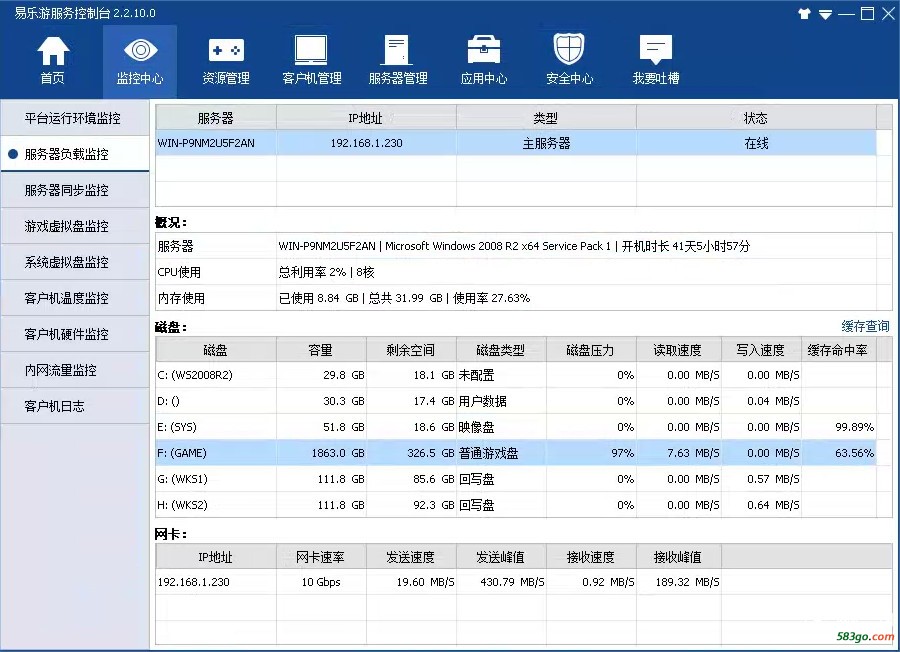Viewport: 900px width, 652px height.
Task: Click the 97% disk pressure value
Action: click(623, 453)
